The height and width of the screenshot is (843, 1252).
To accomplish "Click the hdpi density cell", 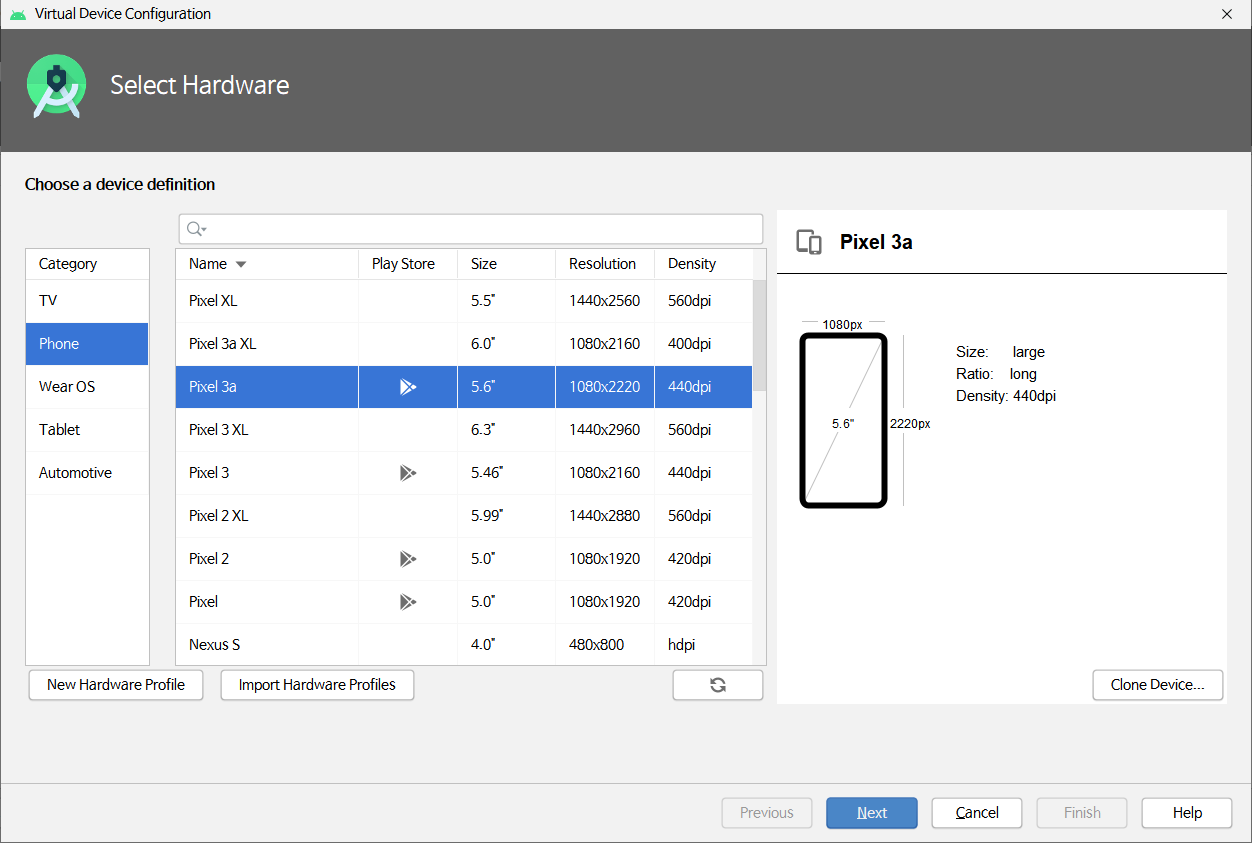I will pyautogui.click(x=703, y=645).
